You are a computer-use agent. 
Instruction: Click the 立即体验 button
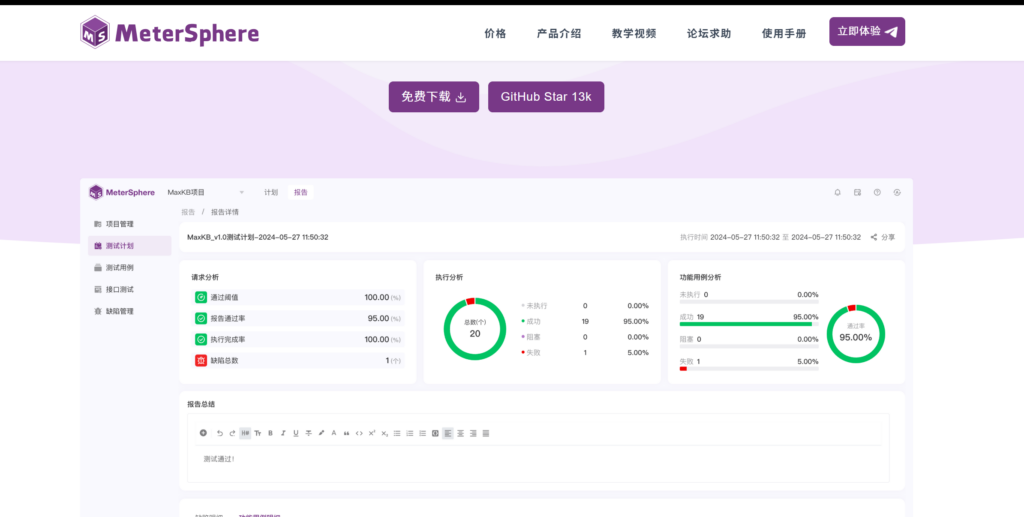pyautogui.click(x=867, y=31)
